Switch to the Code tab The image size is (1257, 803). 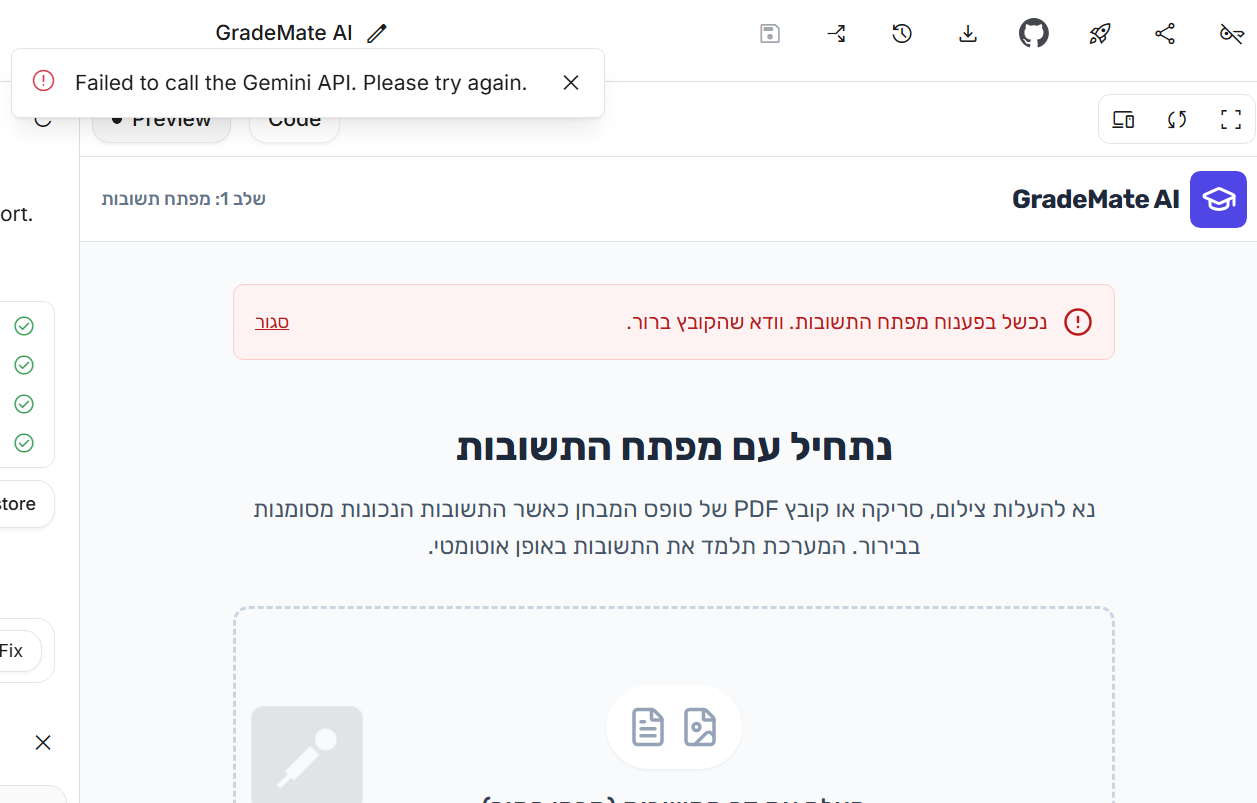[294, 117]
